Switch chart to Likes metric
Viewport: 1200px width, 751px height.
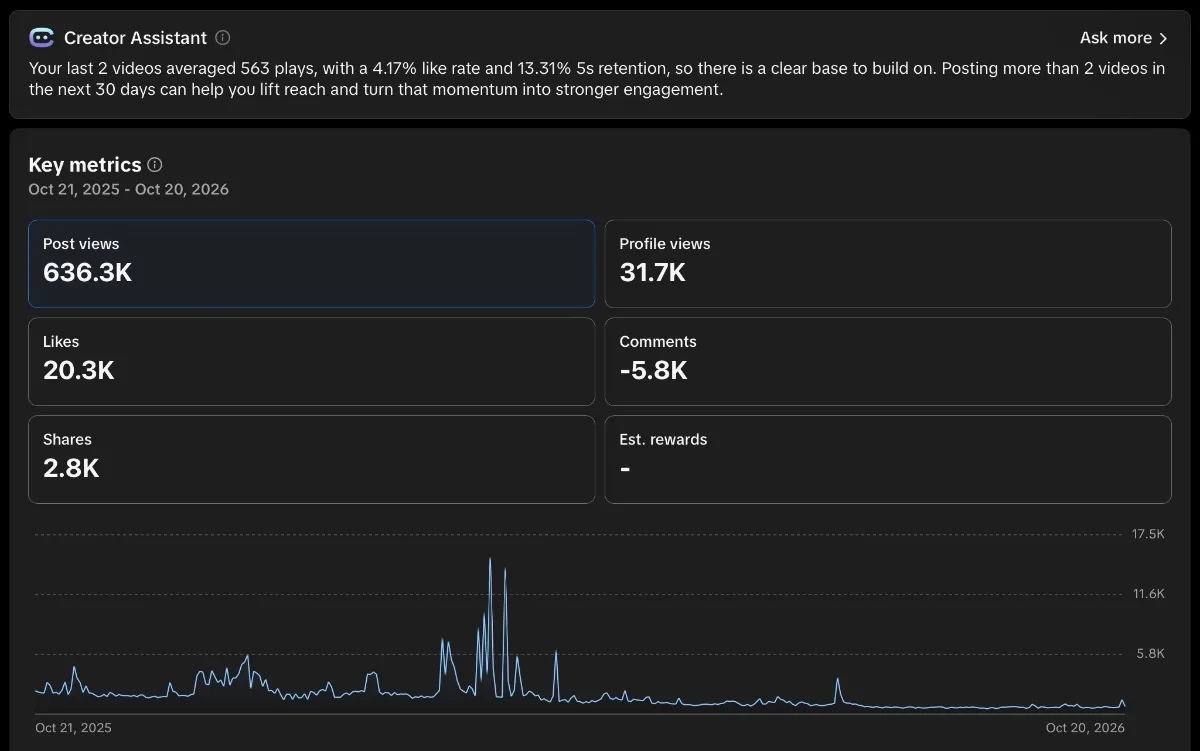(x=312, y=361)
